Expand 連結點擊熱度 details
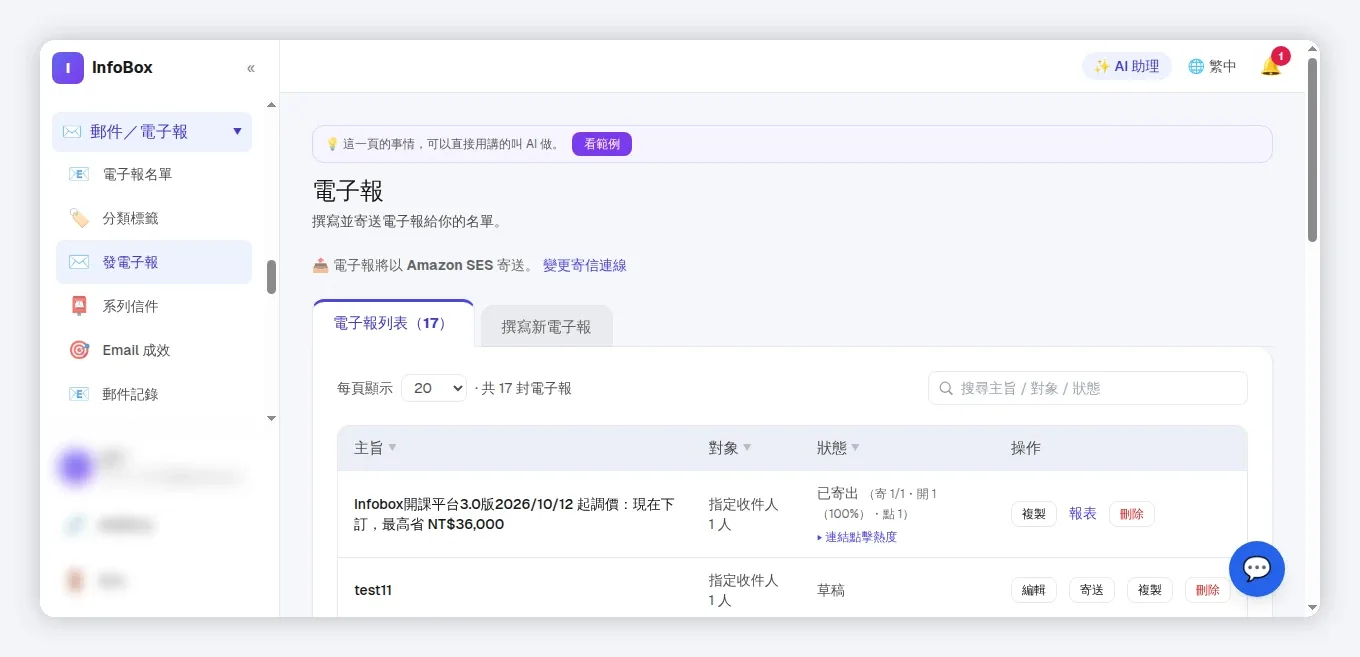This screenshot has width=1360, height=657. pos(857,537)
